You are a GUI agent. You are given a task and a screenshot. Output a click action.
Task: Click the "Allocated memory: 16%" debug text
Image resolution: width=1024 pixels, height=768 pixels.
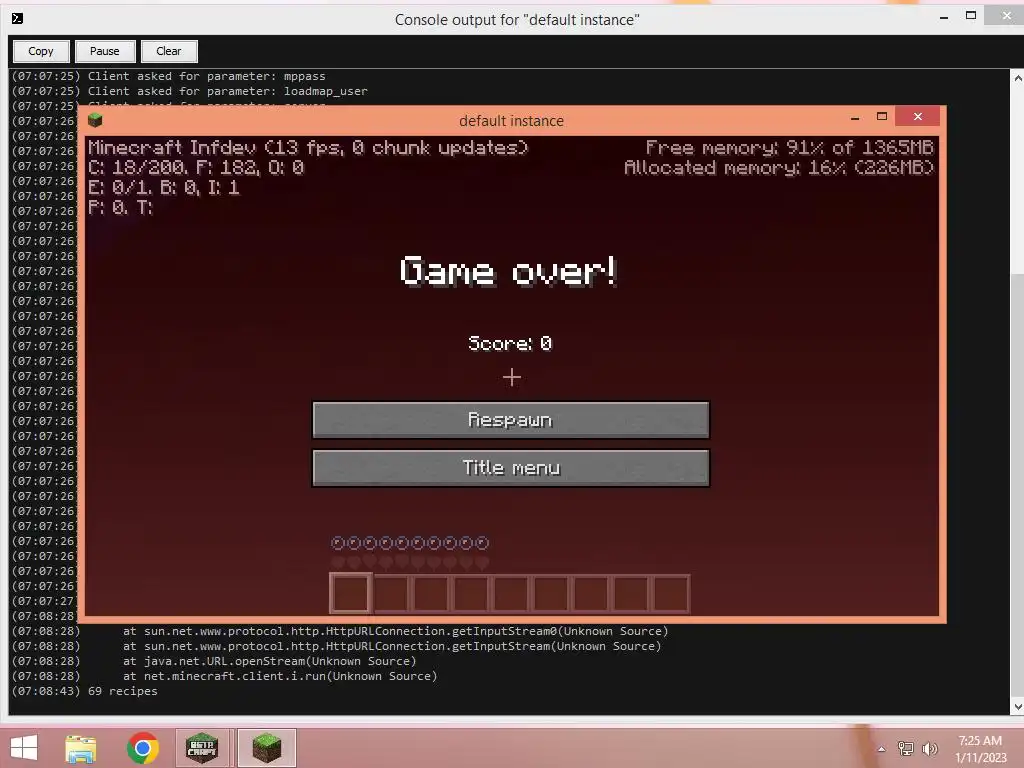pos(779,168)
